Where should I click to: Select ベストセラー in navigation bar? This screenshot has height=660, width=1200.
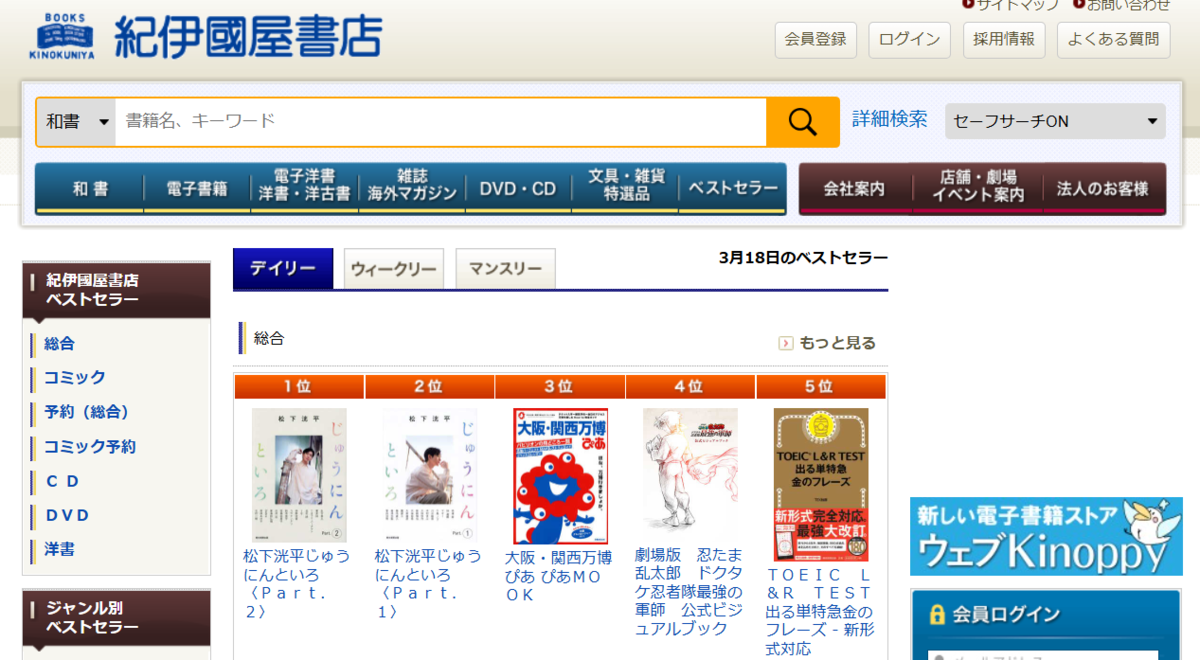point(733,188)
